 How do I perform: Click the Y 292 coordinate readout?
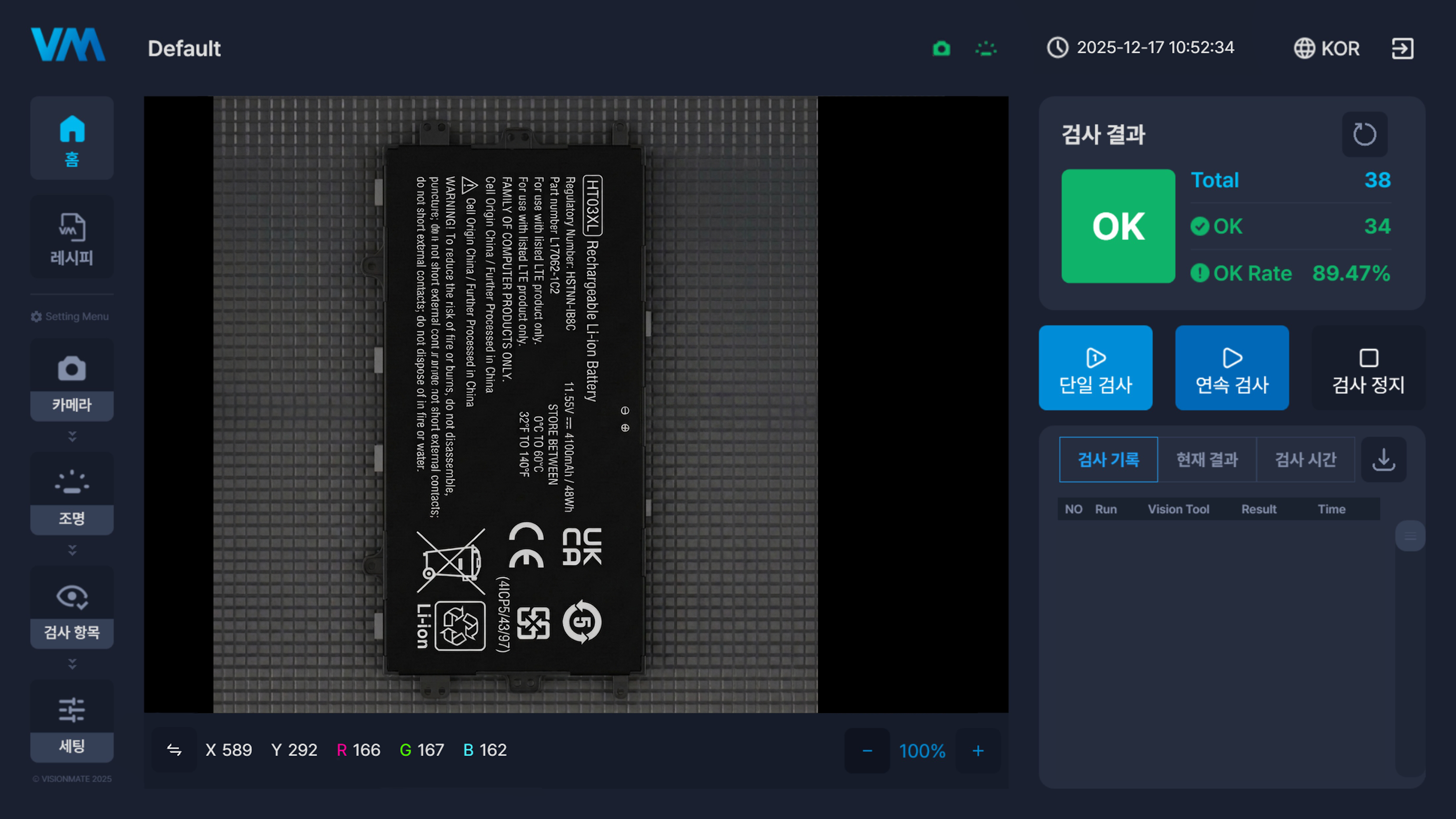click(x=294, y=750)
